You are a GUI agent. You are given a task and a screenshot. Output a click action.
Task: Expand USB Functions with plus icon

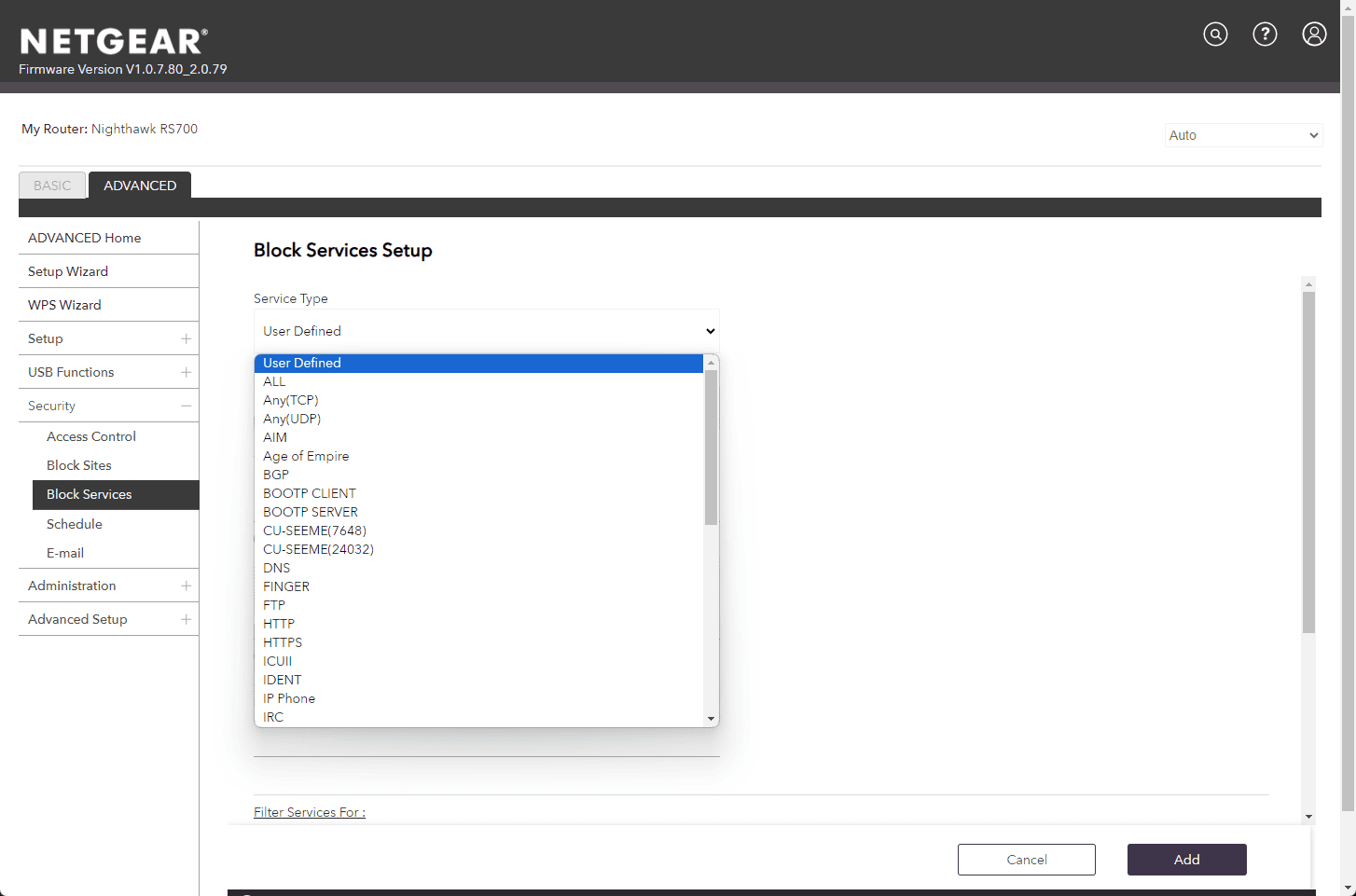[186, 372]
